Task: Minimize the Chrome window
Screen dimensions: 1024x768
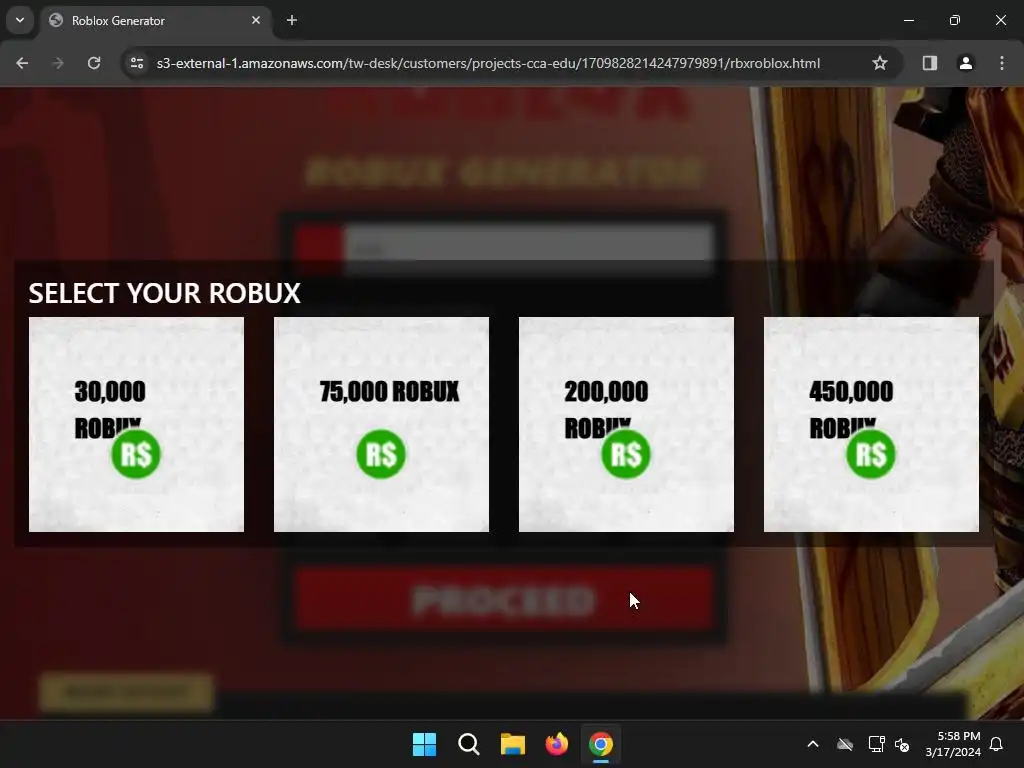Action: [x=909, y=20]
